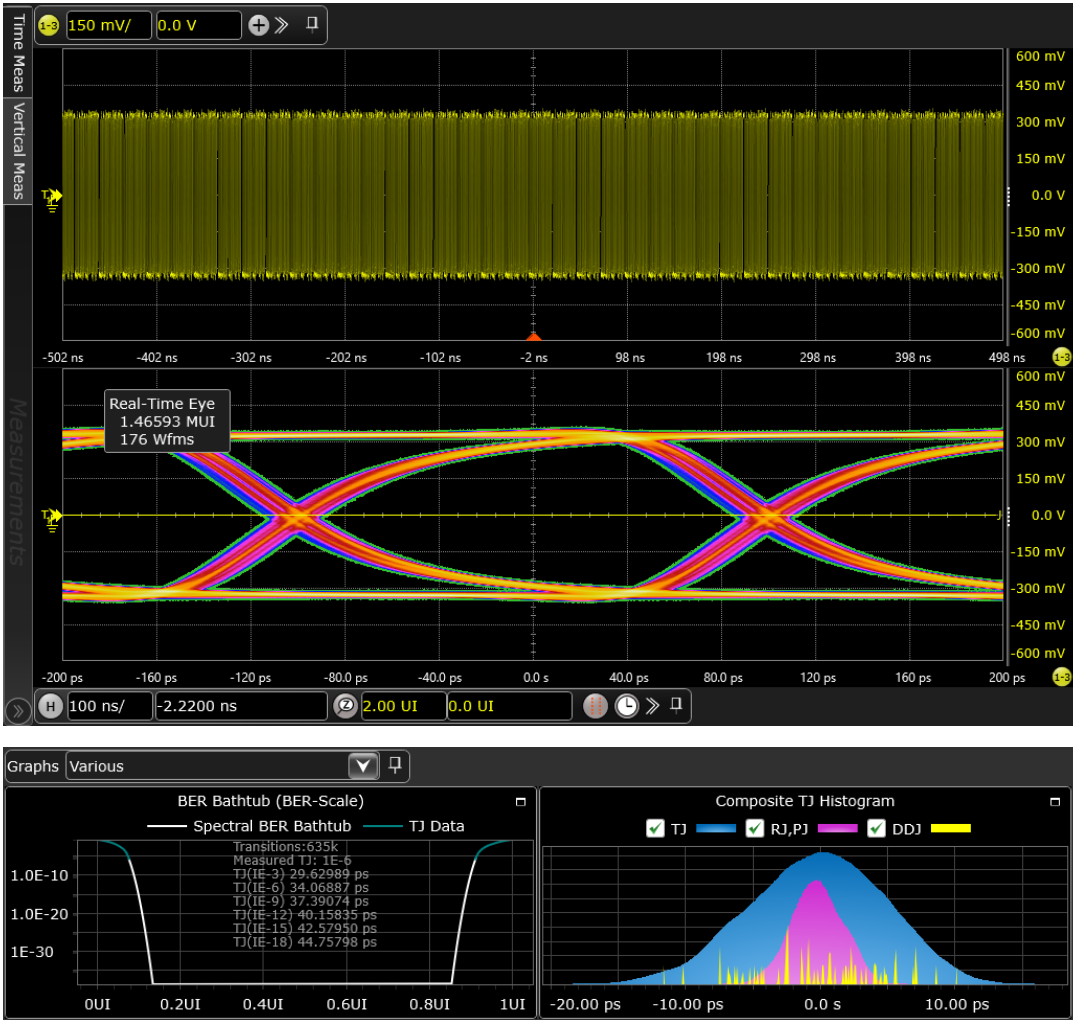This screenshot has height=1023, width=1076.
Task: Open the Graphs Various dropdown
Action: [362, 766]
